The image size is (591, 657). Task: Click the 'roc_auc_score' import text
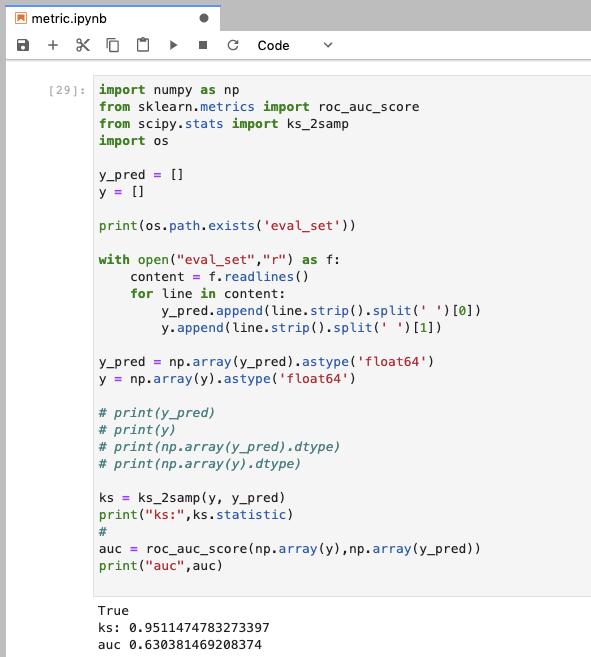click(x=368, y=107)
